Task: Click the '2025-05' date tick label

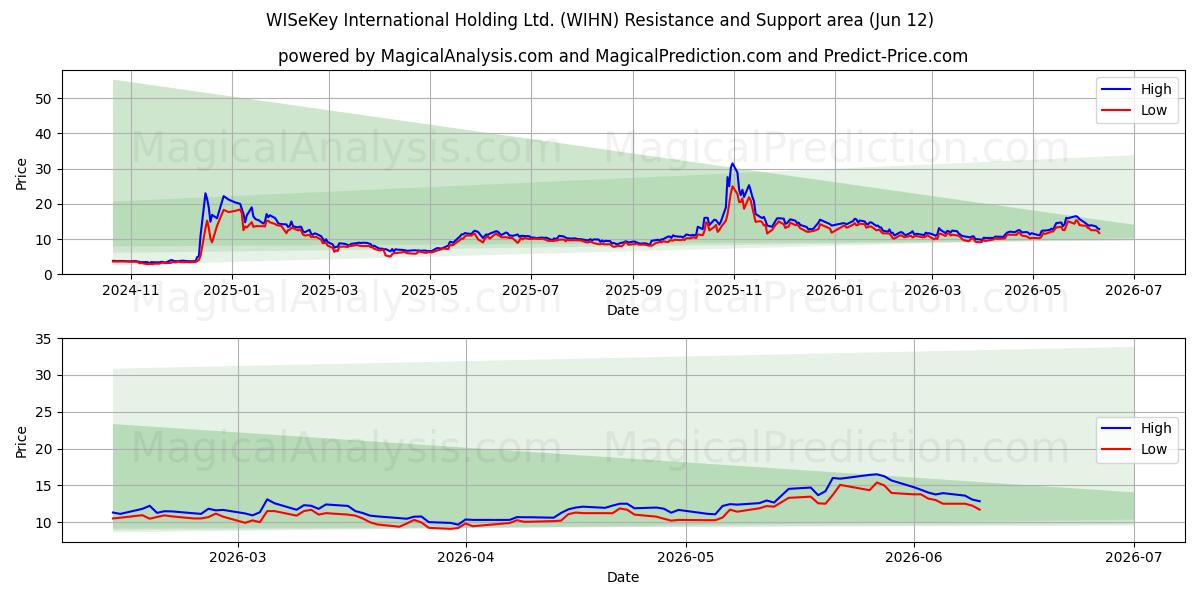Action: (429, 290)
